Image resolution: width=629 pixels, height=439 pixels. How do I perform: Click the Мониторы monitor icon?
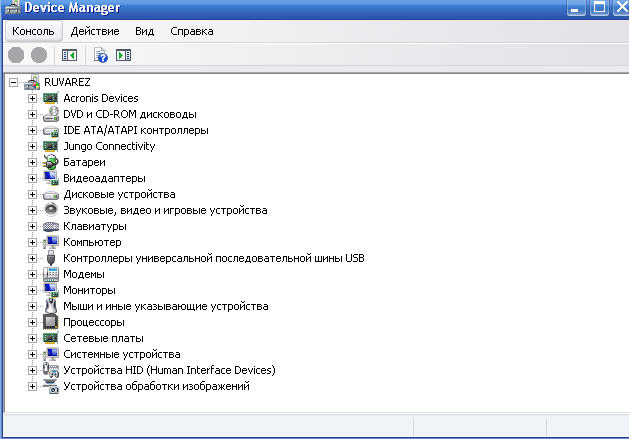coord(52,290)
